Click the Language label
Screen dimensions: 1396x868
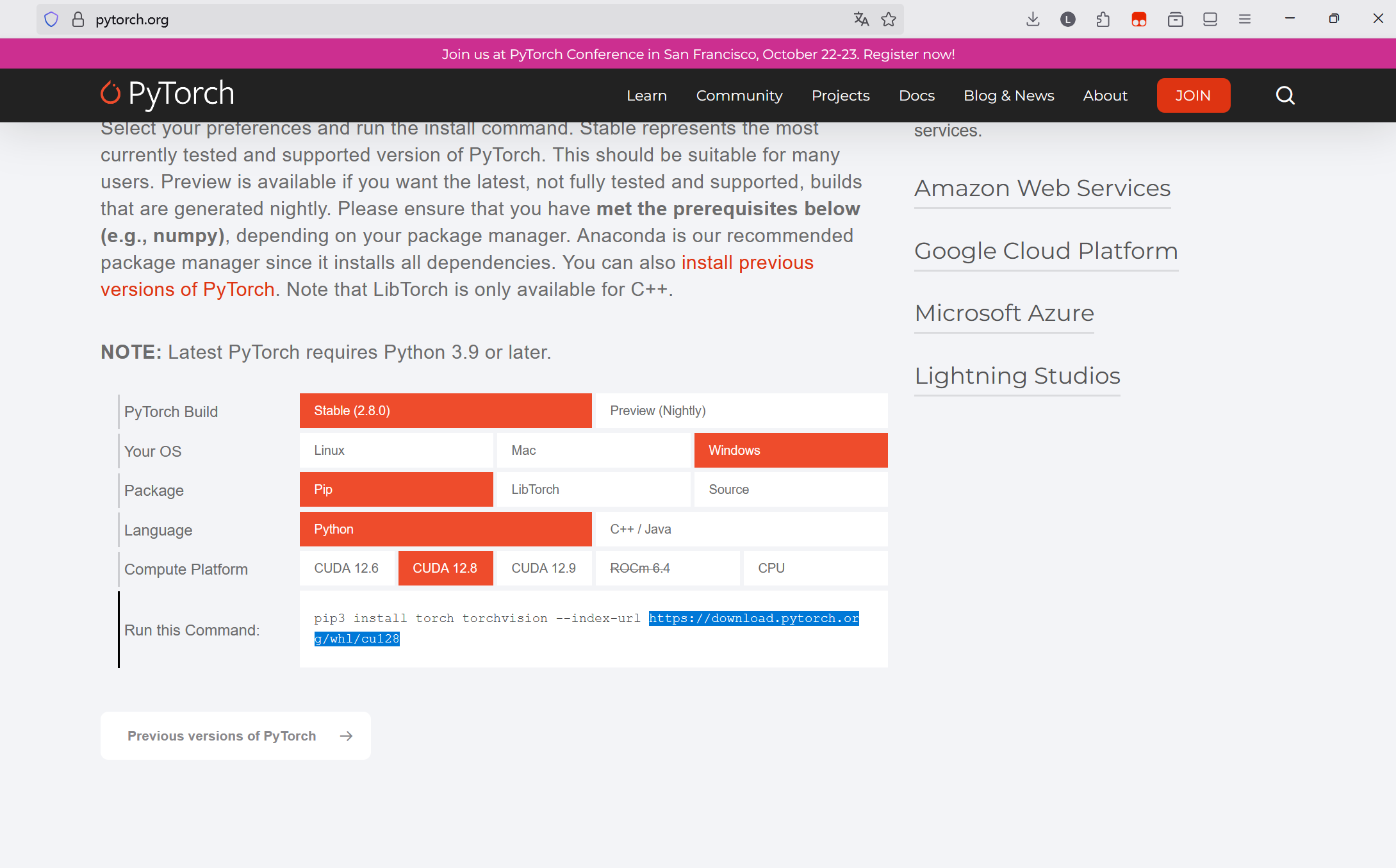click(158, 530)
